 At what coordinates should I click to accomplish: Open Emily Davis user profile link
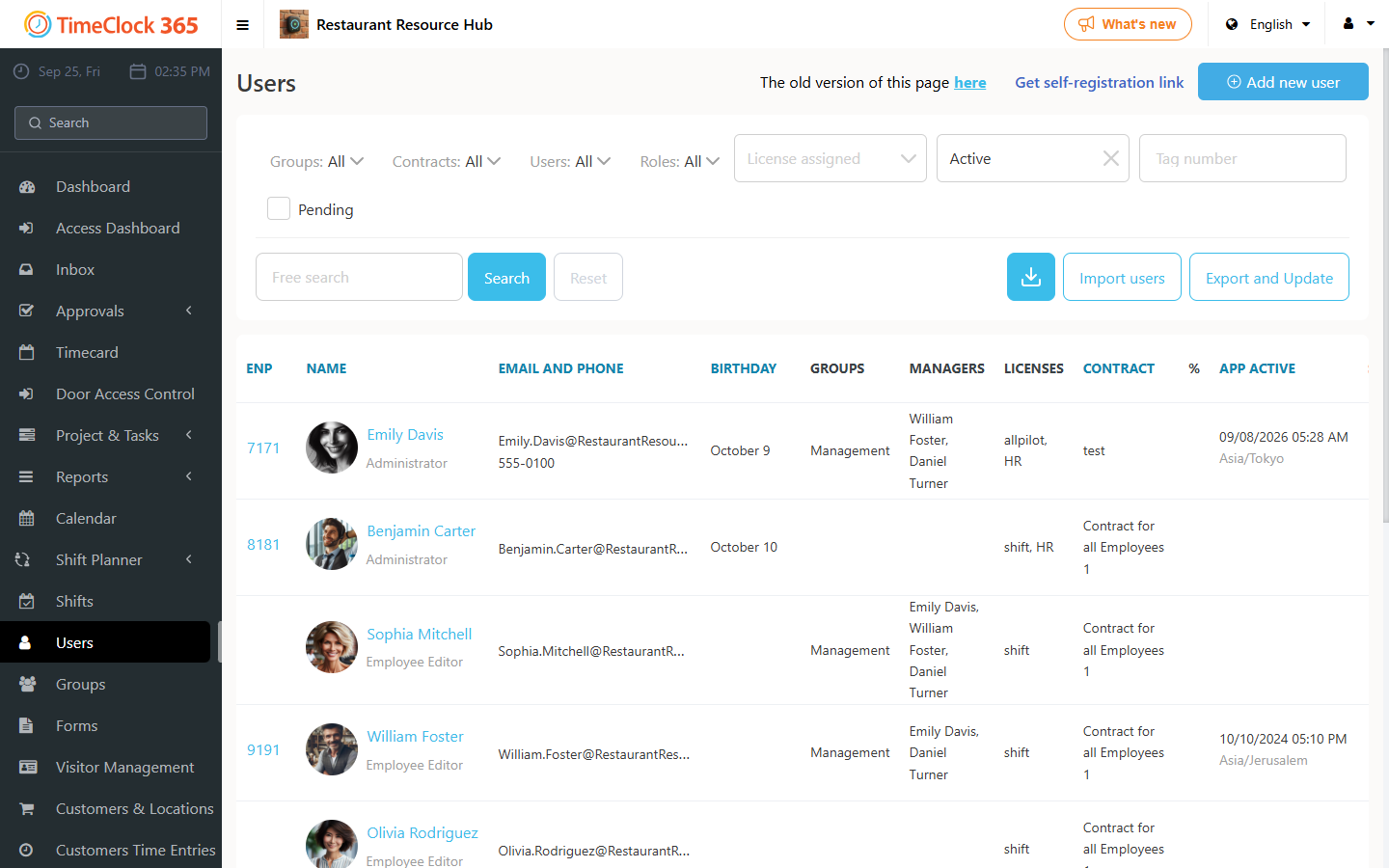(405, 435)
